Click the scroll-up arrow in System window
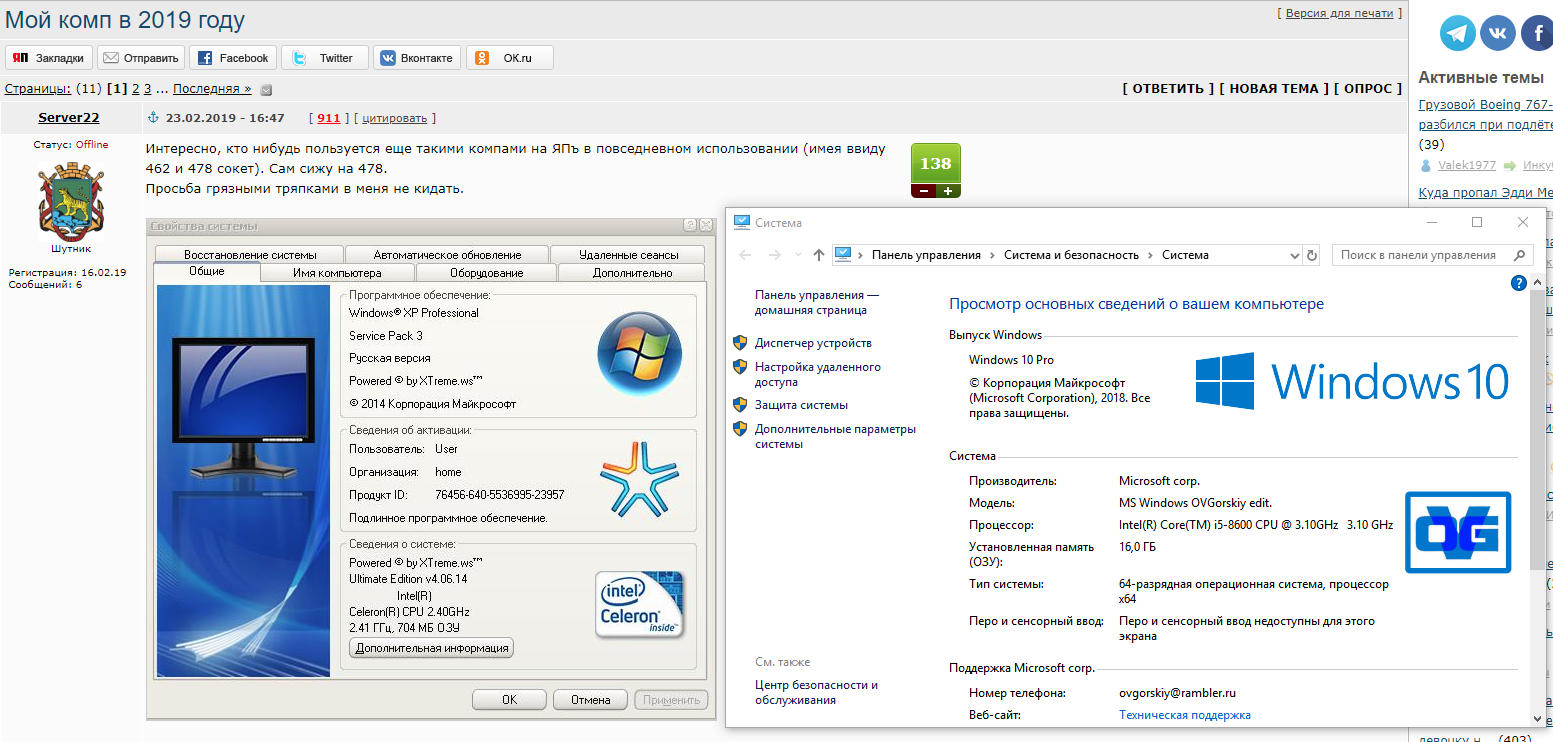 [x=1536, y=283]
